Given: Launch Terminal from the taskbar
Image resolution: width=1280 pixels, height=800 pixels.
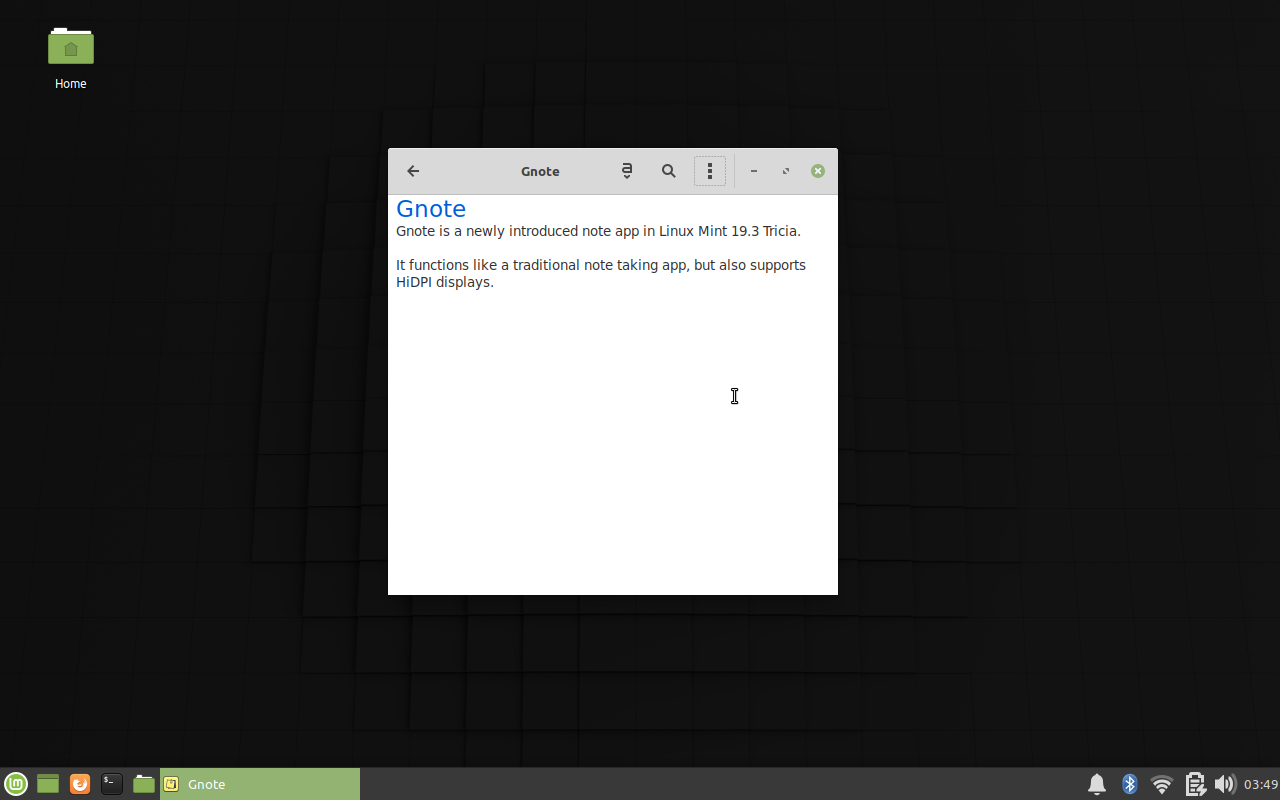Looking at the screenshot, I should pos(112,784).
